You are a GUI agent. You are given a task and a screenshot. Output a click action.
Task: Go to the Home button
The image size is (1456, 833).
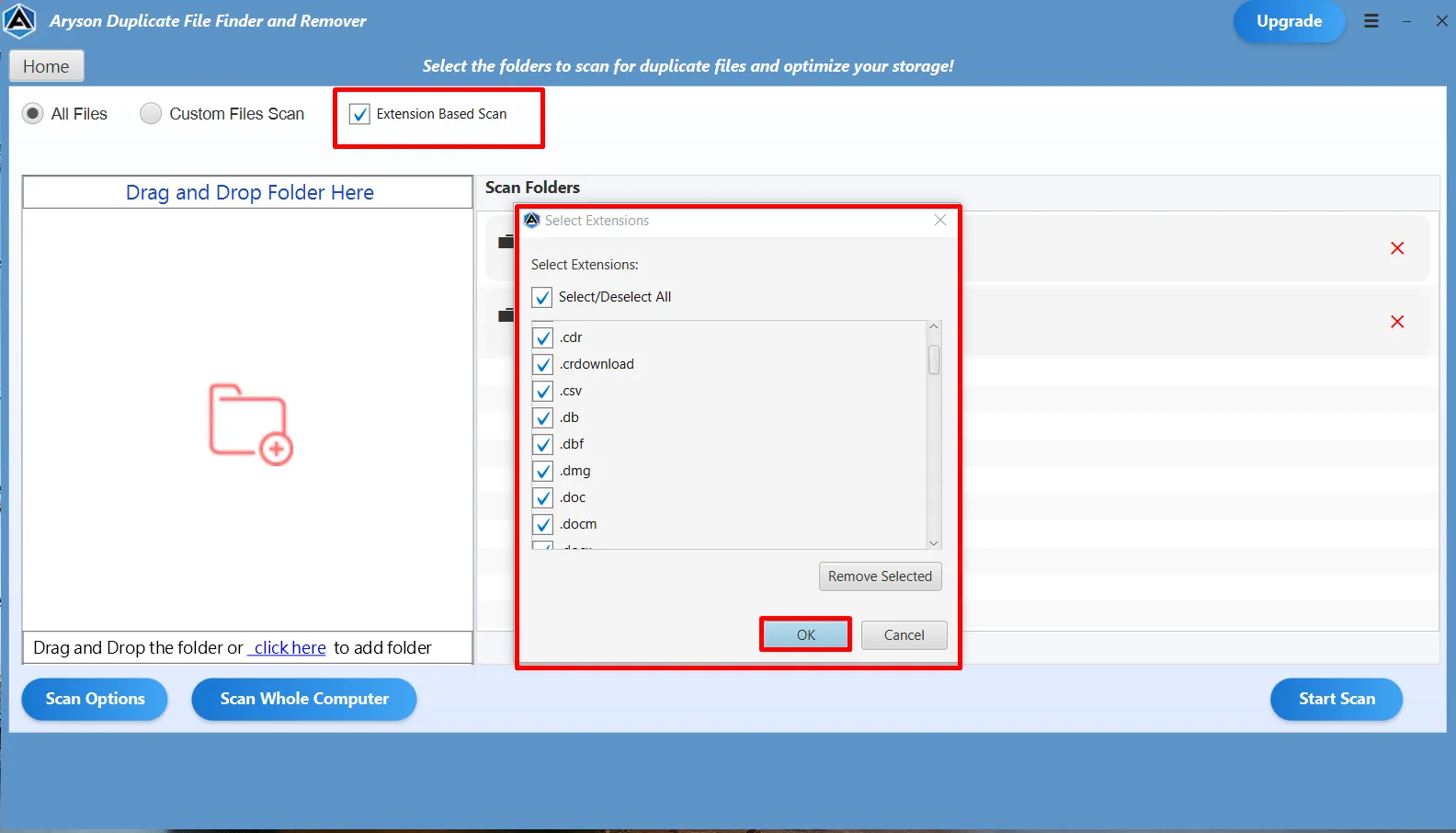coord(46,66)
